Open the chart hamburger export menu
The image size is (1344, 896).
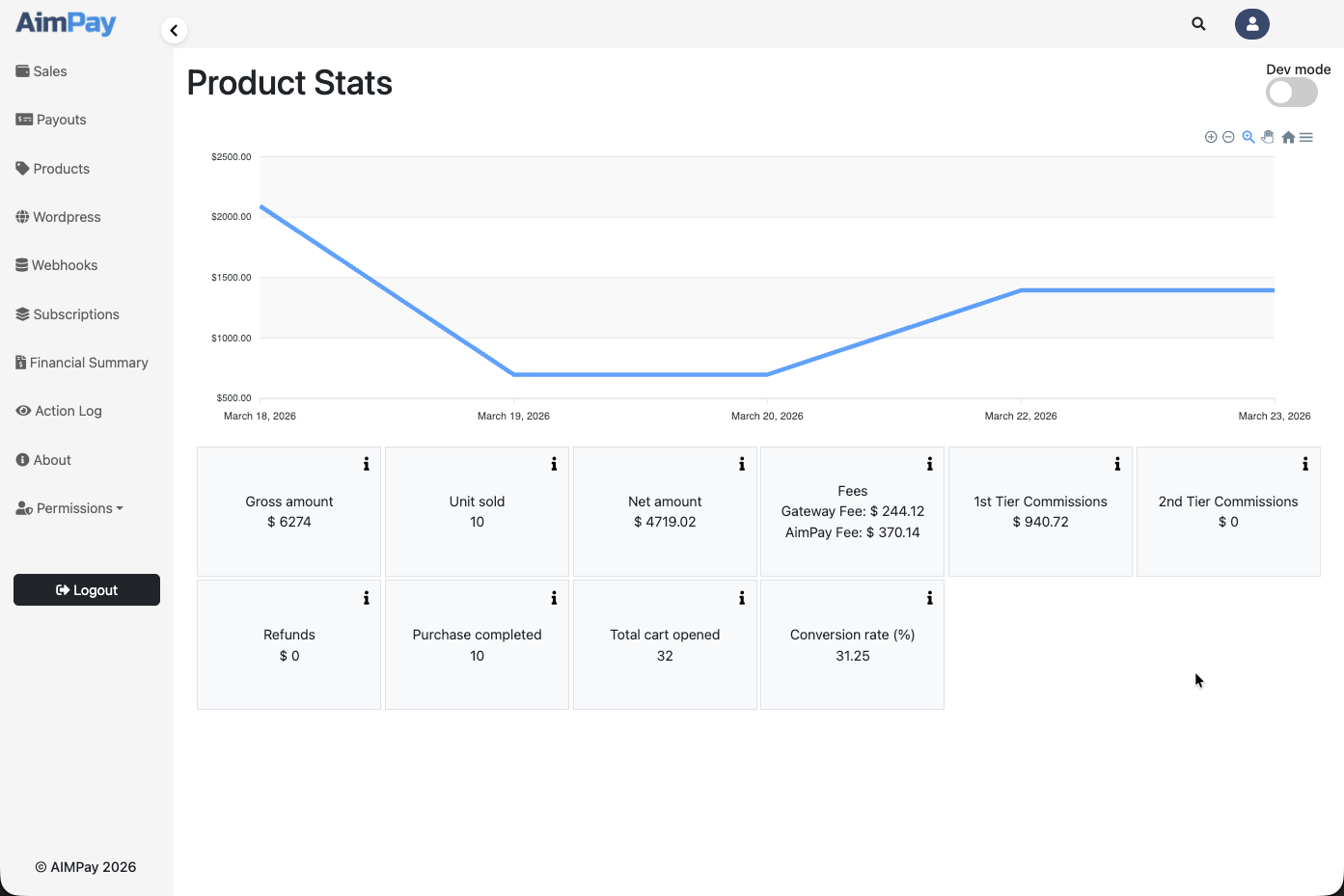click(1306, 137)
